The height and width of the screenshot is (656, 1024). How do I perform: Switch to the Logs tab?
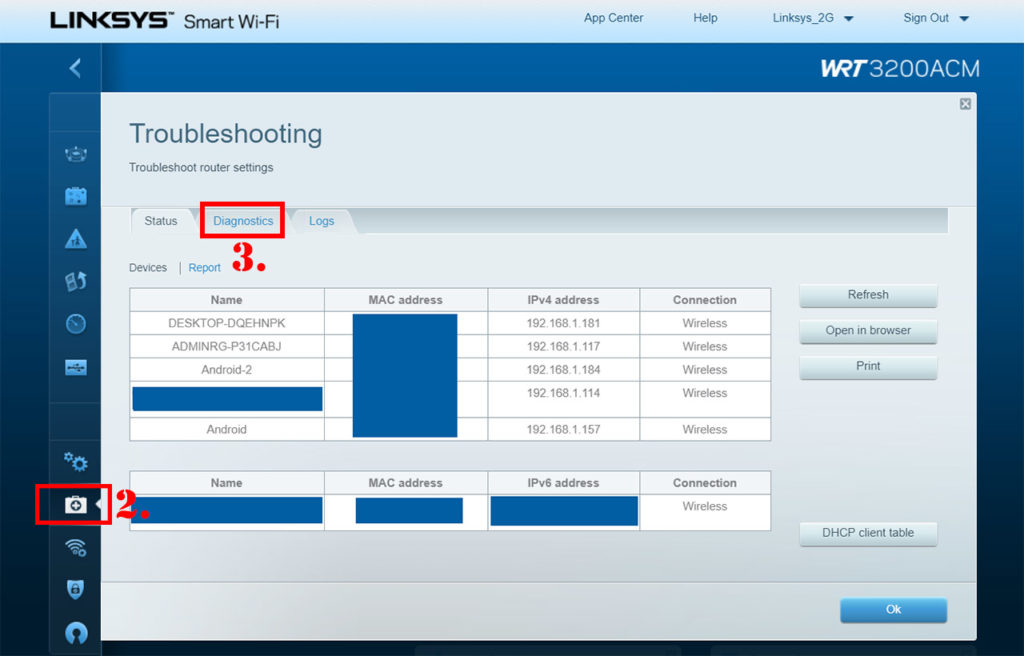(321, 221)
